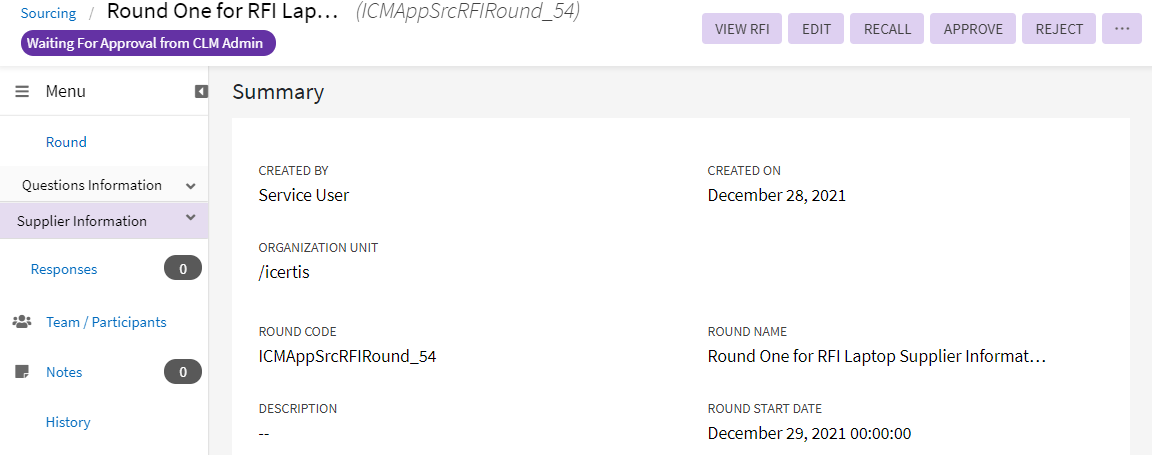This screenshot has width=1152, height=455.
Task: Expand the Questions Information section
Action: pos(190,186)
